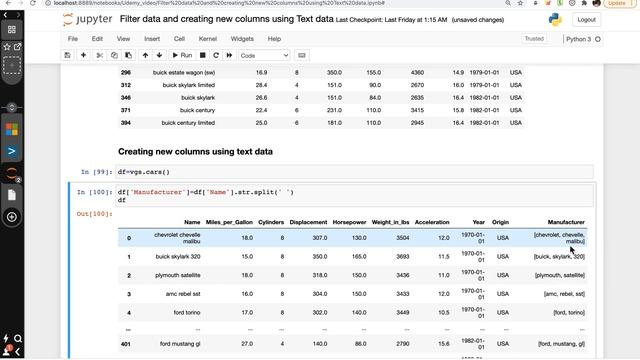Click the Last Checkpoint status text
This screenshot has height=360, width=640.
click(391, 20)
